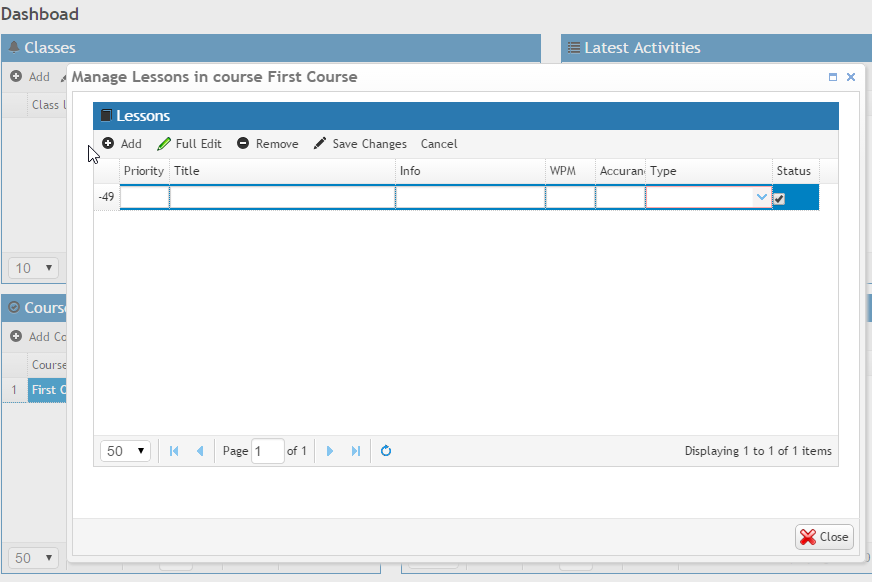Viewport: 872px width, 582px height.
Task: Click the Save Changes text label in the Lessons toolbar
Action: pyautogui.click(x=370, y=144)
